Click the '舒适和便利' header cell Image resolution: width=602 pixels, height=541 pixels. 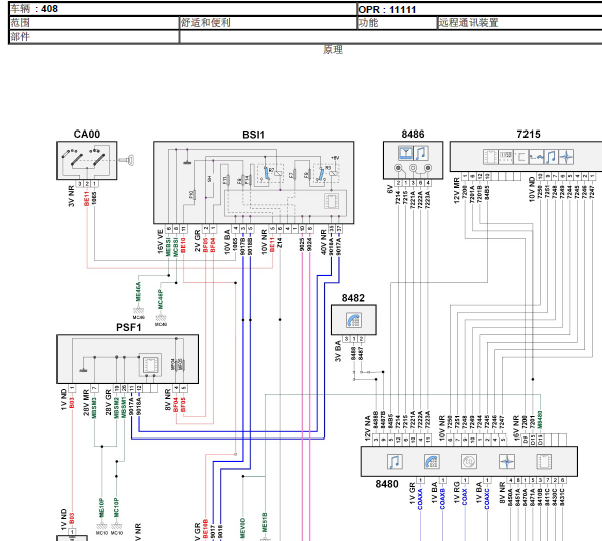(x=268, y=23)
